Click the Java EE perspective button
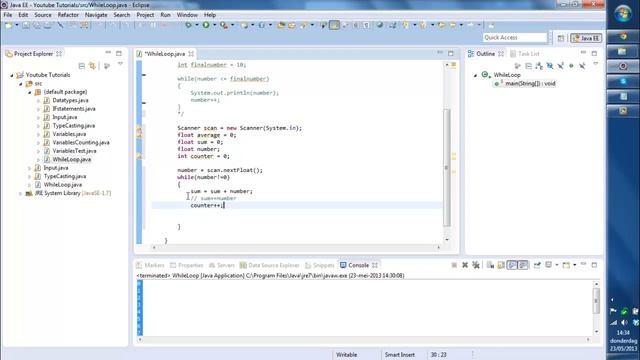The height and width of the screenshot is (360, 640). tap(586, 38)
